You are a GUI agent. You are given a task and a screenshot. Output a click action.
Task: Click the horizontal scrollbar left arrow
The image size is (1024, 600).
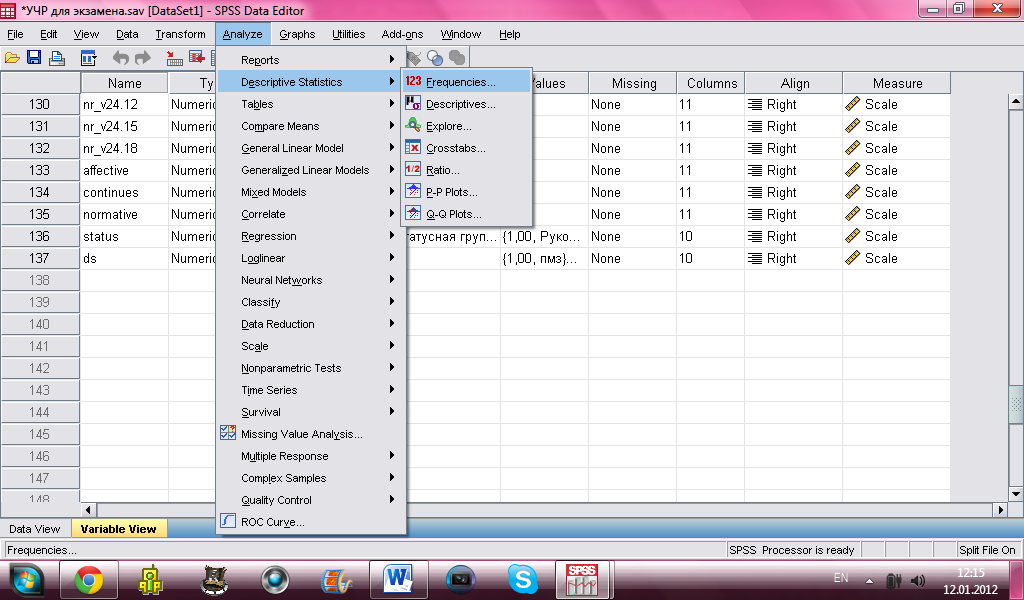click(89, 509)
